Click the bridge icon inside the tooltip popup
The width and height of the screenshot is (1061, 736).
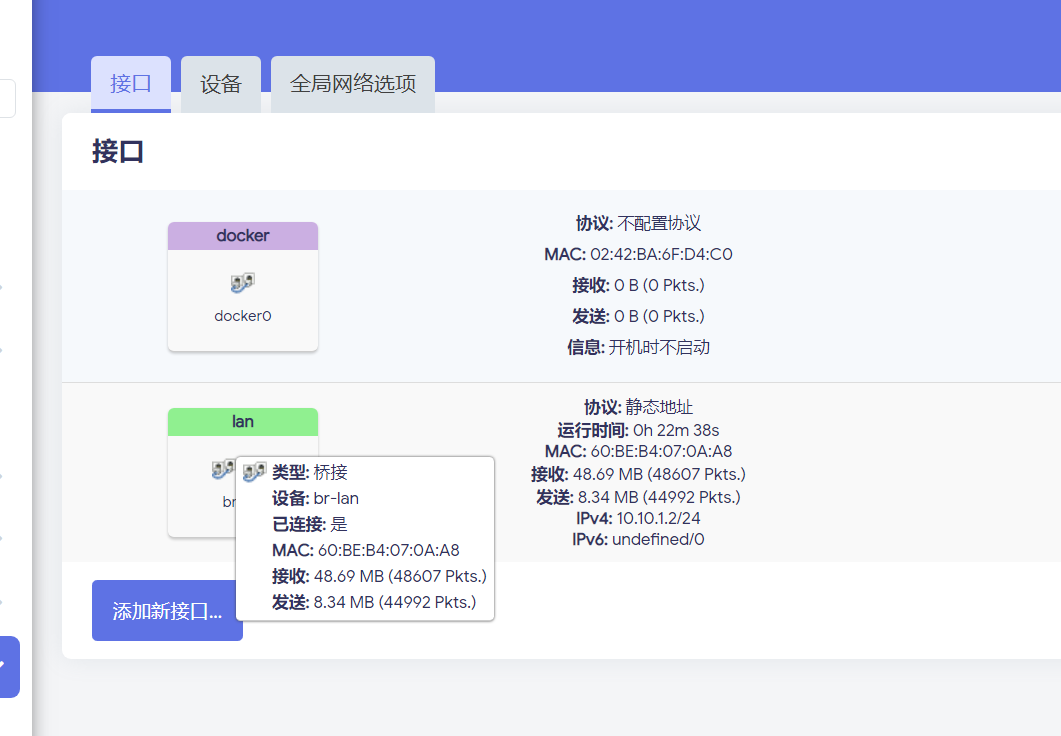coord(255,472)
